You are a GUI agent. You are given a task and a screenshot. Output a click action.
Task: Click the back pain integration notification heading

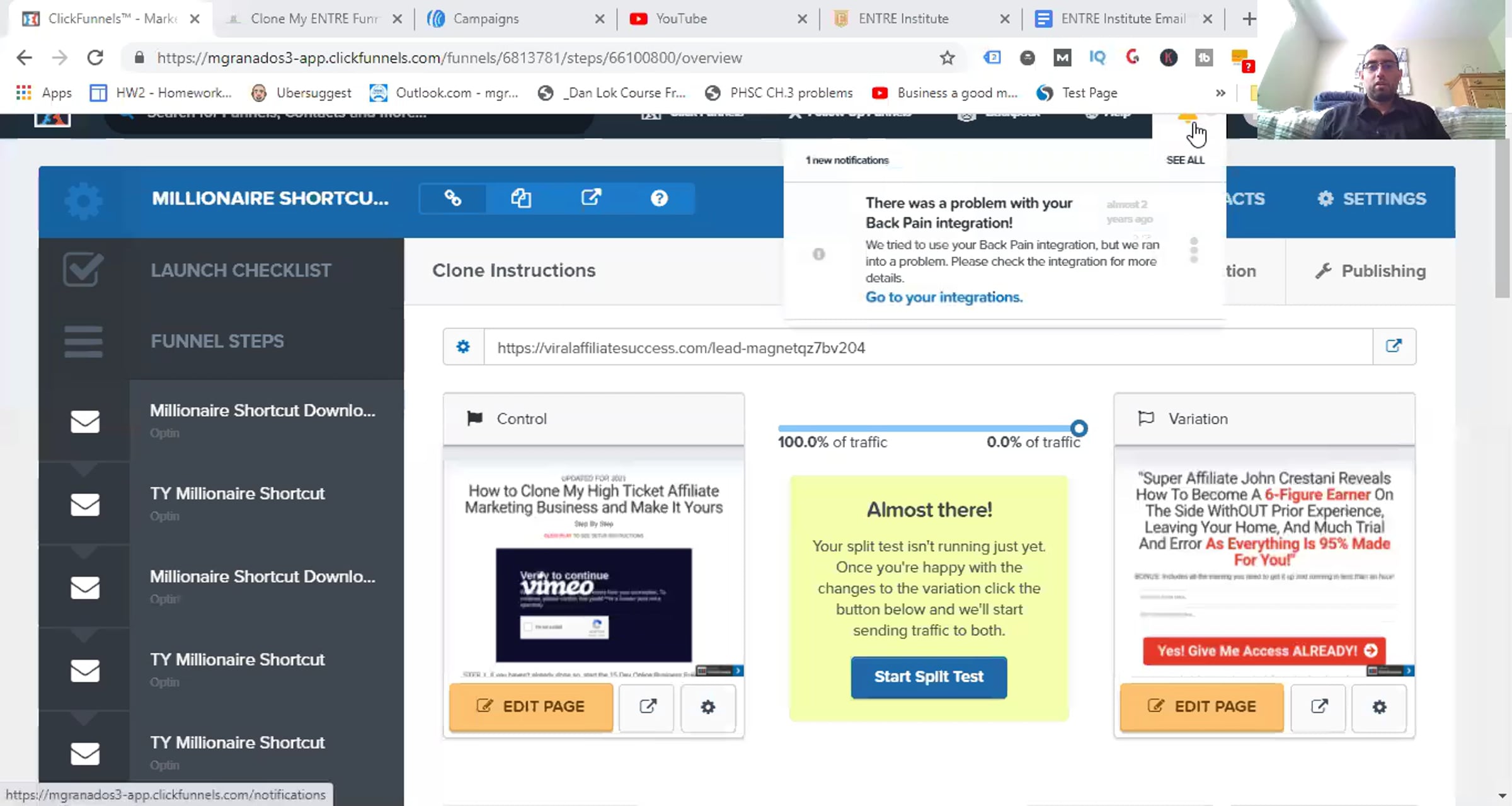(x=969, y=212)
